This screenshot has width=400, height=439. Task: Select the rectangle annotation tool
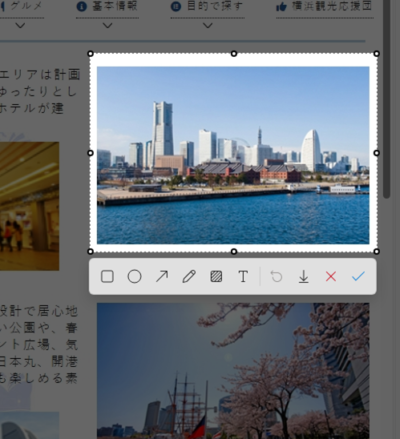(x=107, y=276)
